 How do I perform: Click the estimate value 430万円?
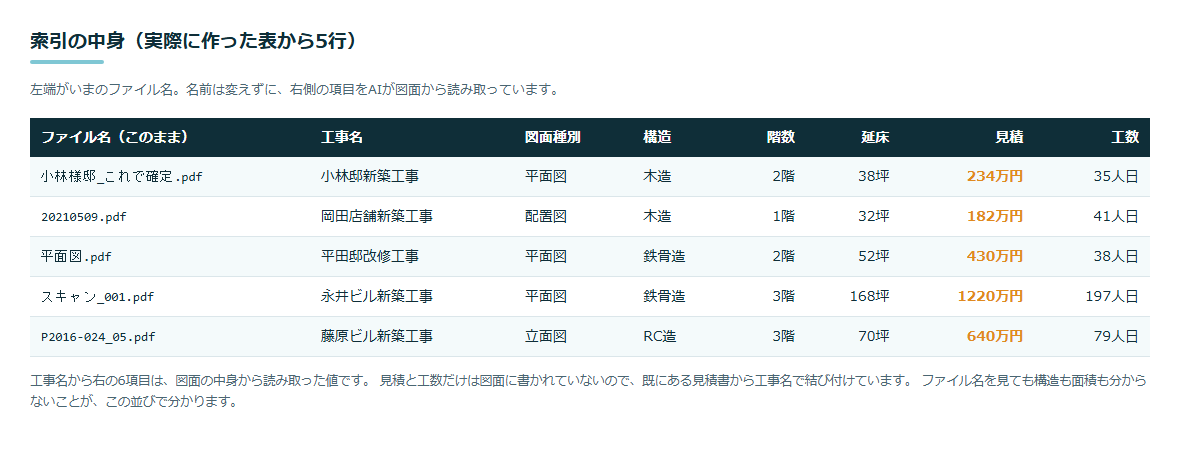(x=995, y=256)
